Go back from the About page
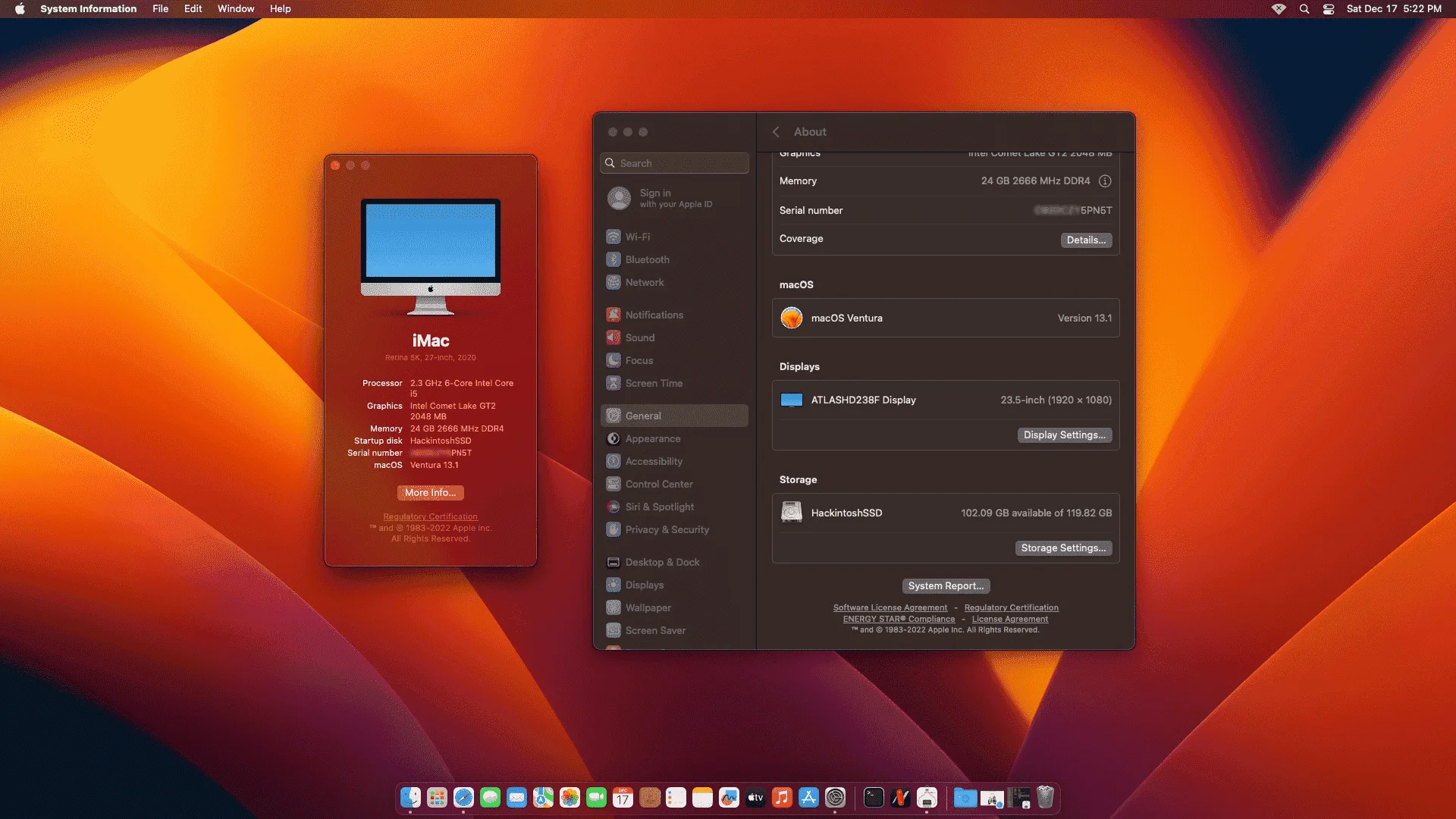The image size is (1456, 819). (x=776, y=132)
